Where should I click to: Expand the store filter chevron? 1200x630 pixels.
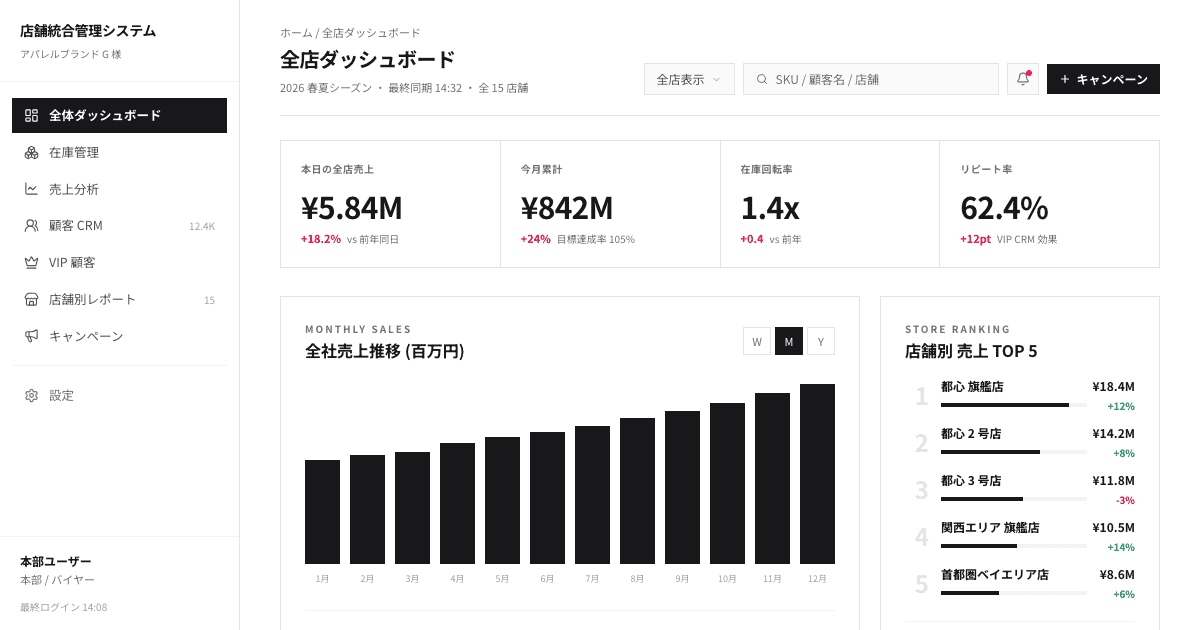[x=717, y=78]
